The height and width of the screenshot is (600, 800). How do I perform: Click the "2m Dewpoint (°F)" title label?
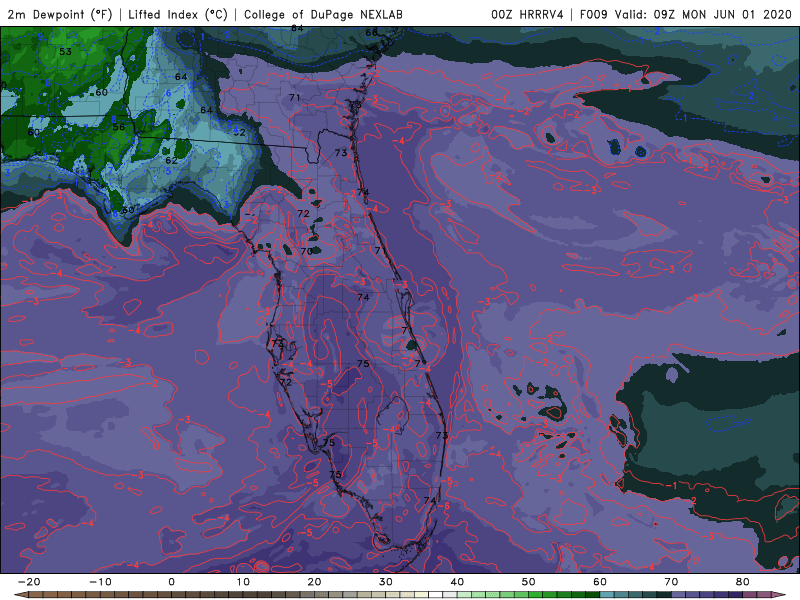click(x=60, y=14)
